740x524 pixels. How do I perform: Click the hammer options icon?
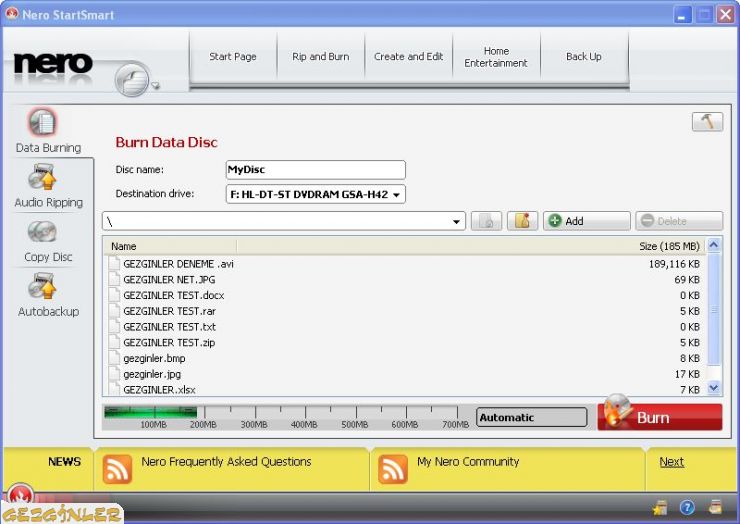tap(707, 121)
